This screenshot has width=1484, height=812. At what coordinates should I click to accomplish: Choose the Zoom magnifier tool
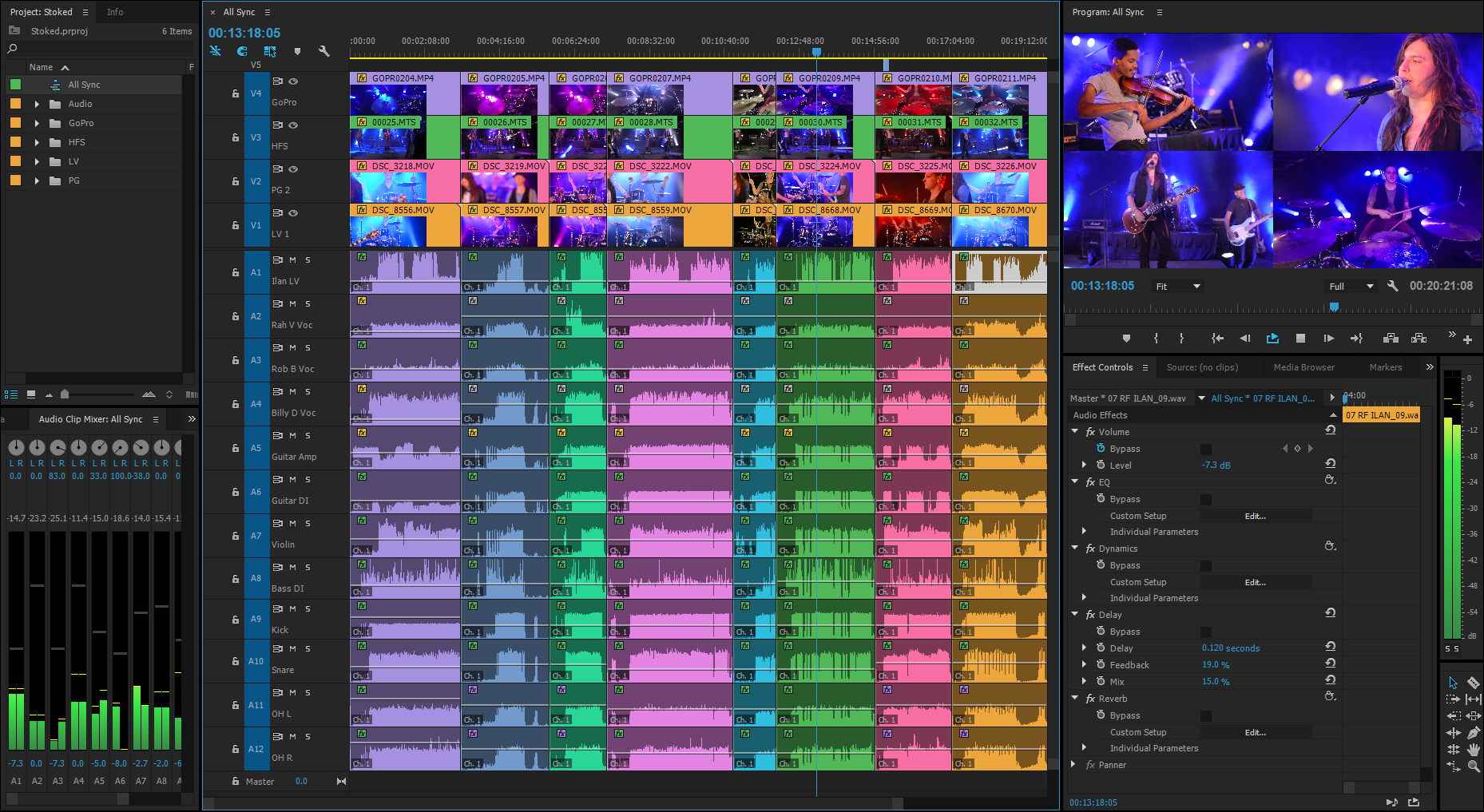coord(1474,766)
